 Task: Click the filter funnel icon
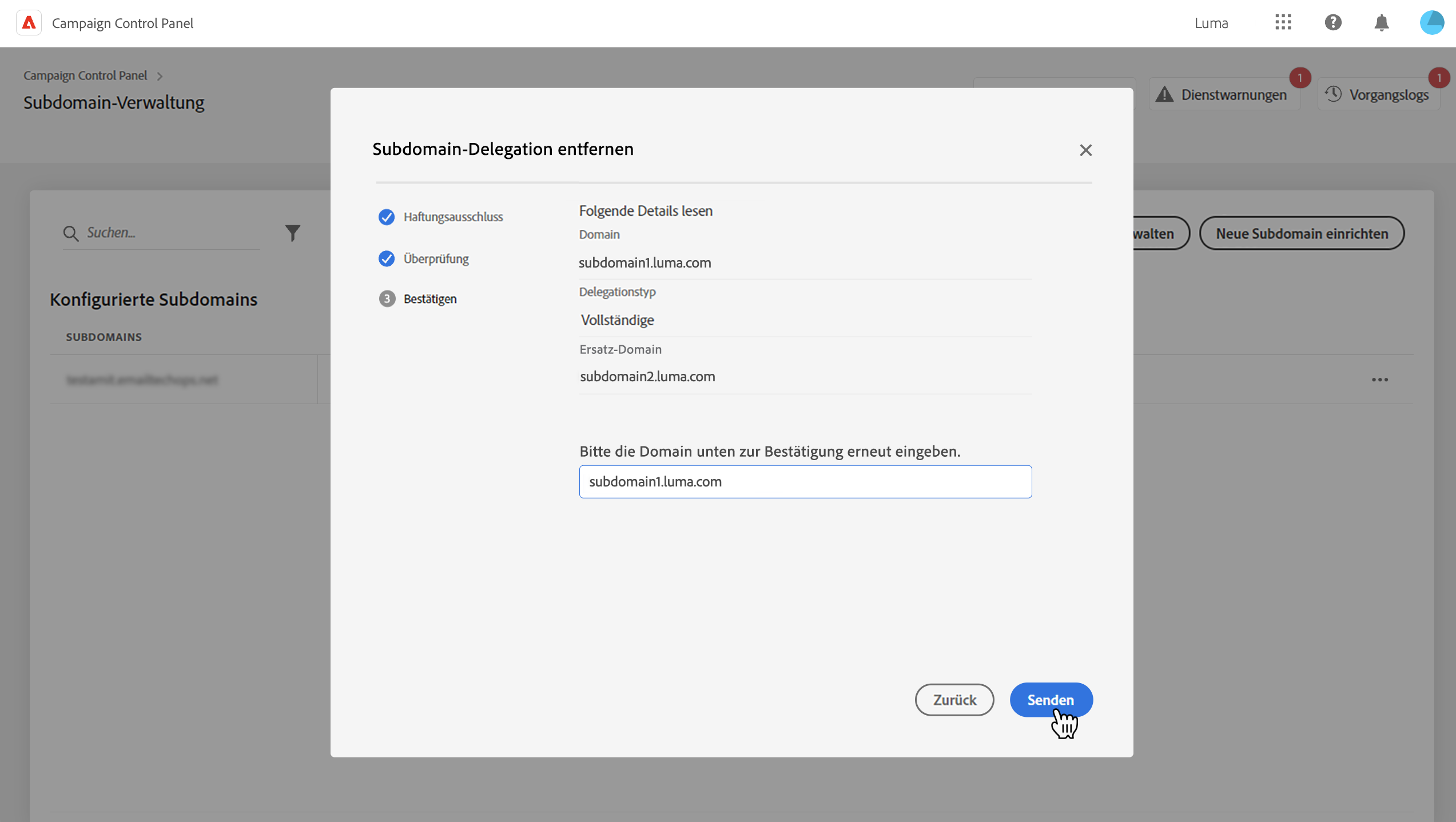tap(292, 233)
